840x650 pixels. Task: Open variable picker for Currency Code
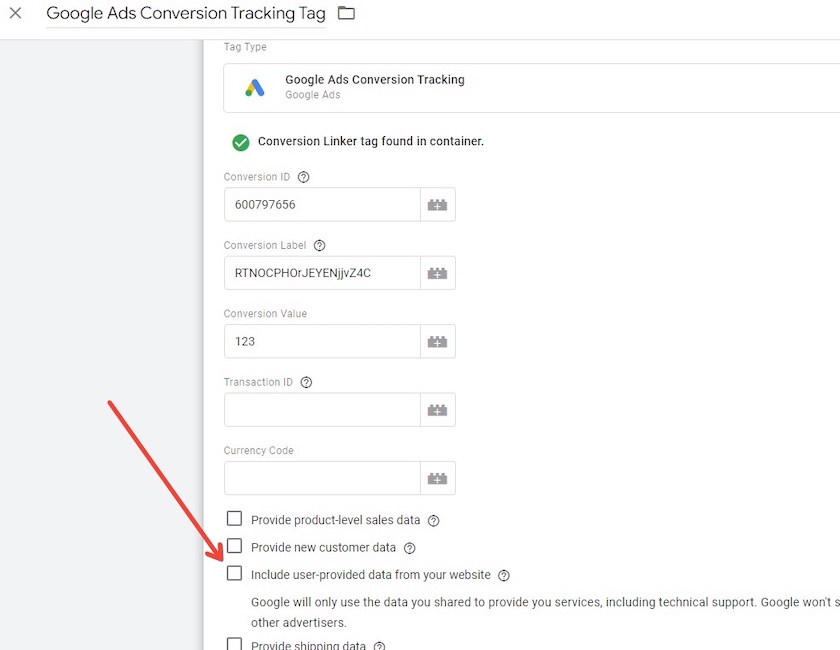(x=437, y=478)
